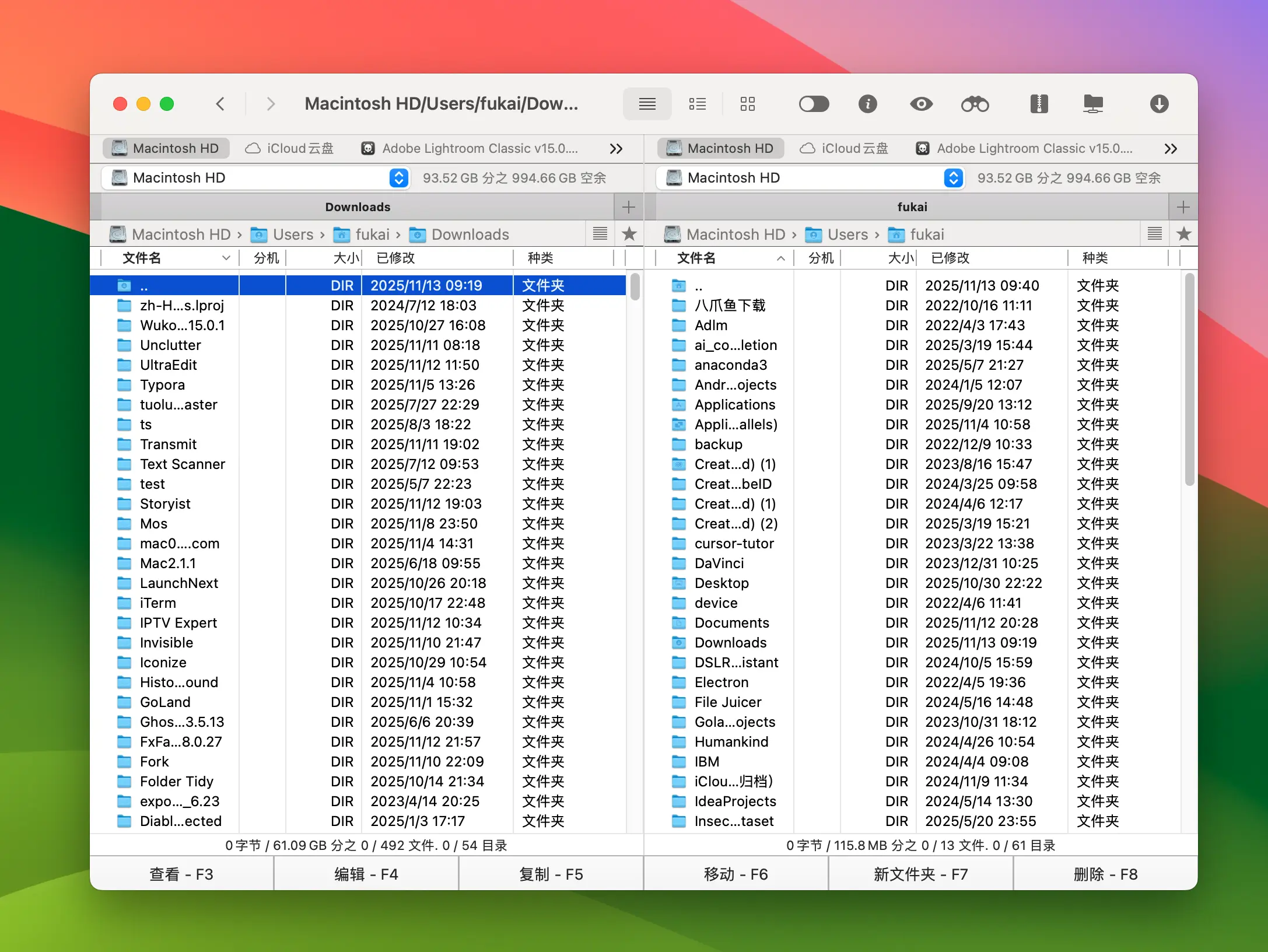The width and height of the screenshot is (1268, 952).
Task: Select the Typora folder in left pane
Action: tap(162, 385)
